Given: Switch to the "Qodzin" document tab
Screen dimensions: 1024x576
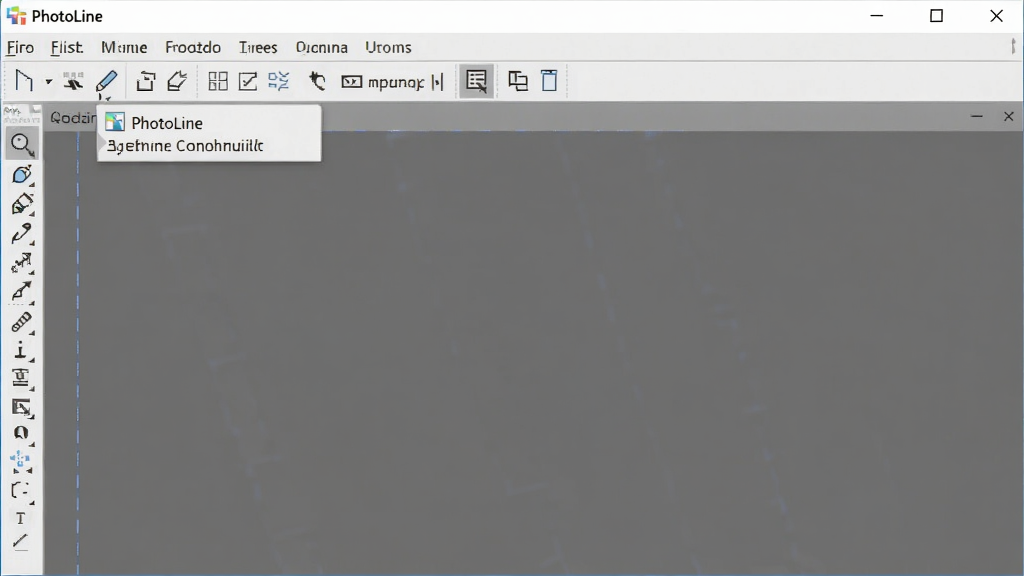Looking at the screenshot, I should (x=72, y=118).
